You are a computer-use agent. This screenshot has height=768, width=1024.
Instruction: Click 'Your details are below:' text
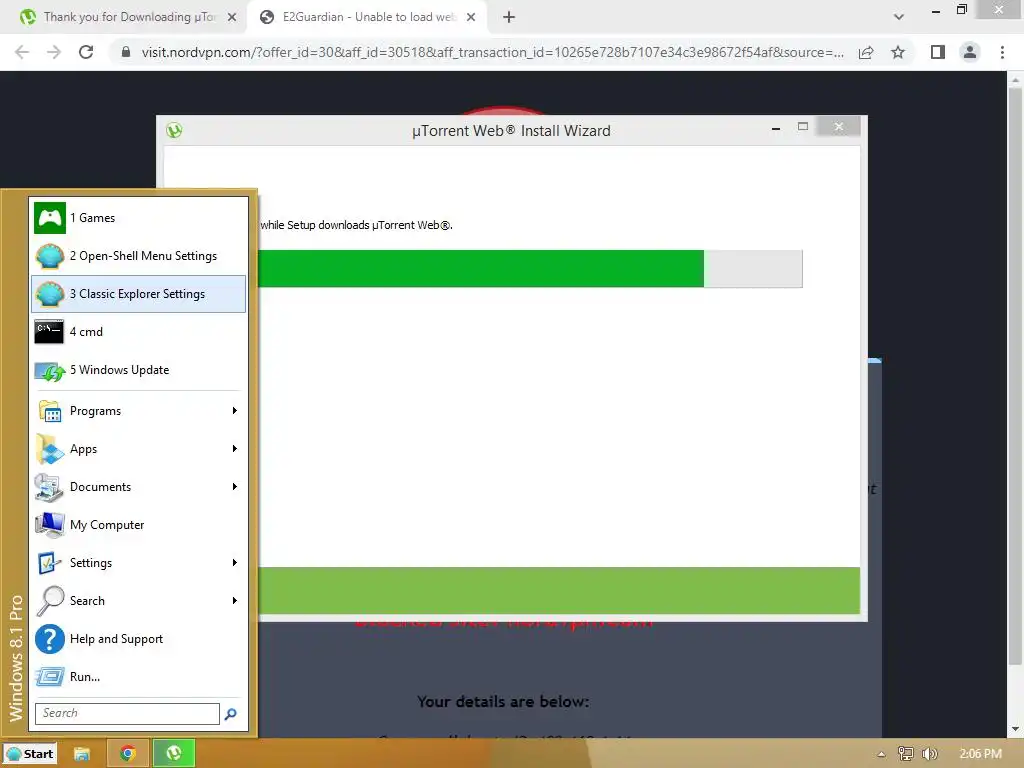coord(503,702)
